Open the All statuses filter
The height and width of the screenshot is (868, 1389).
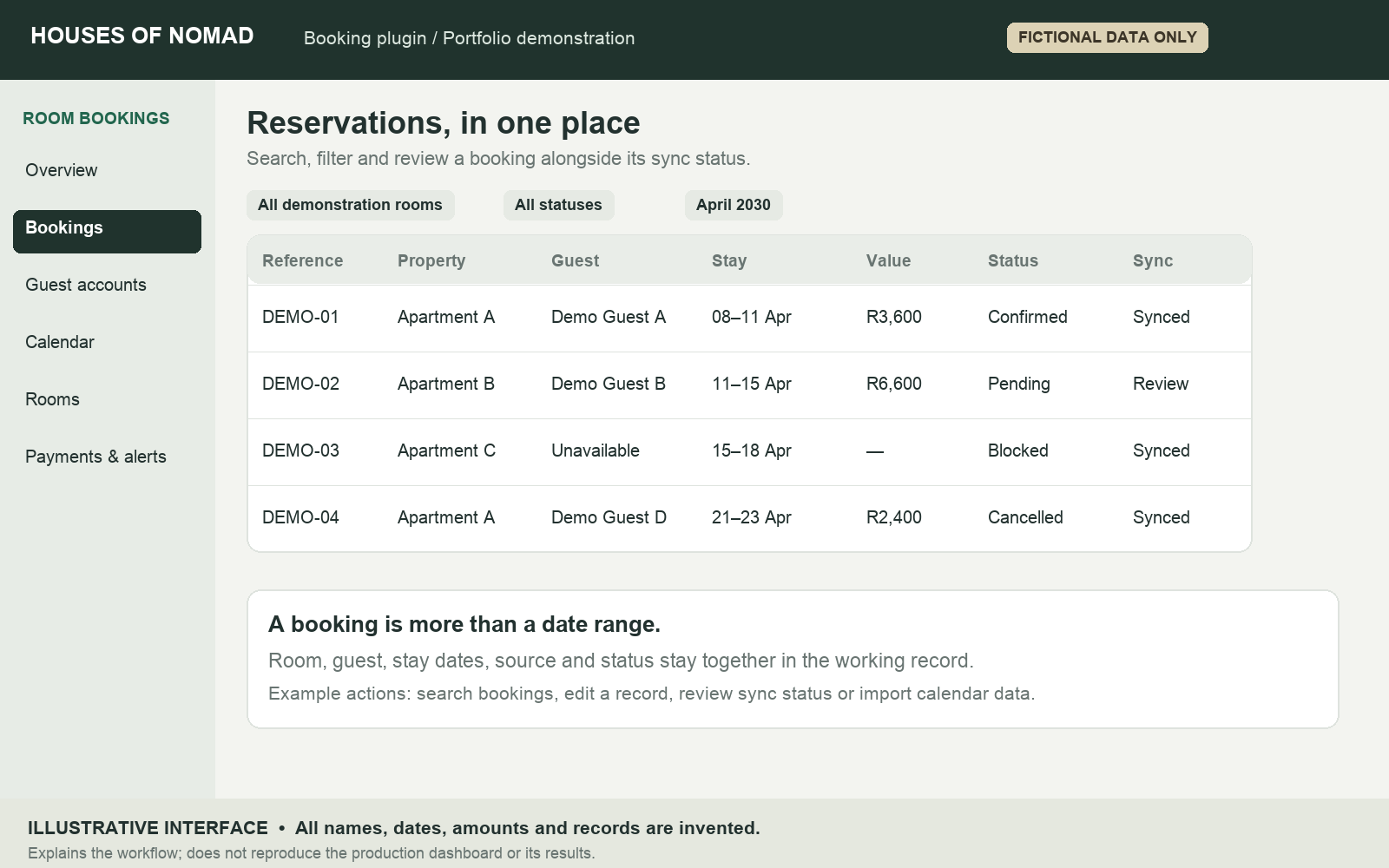pos(559,205)
